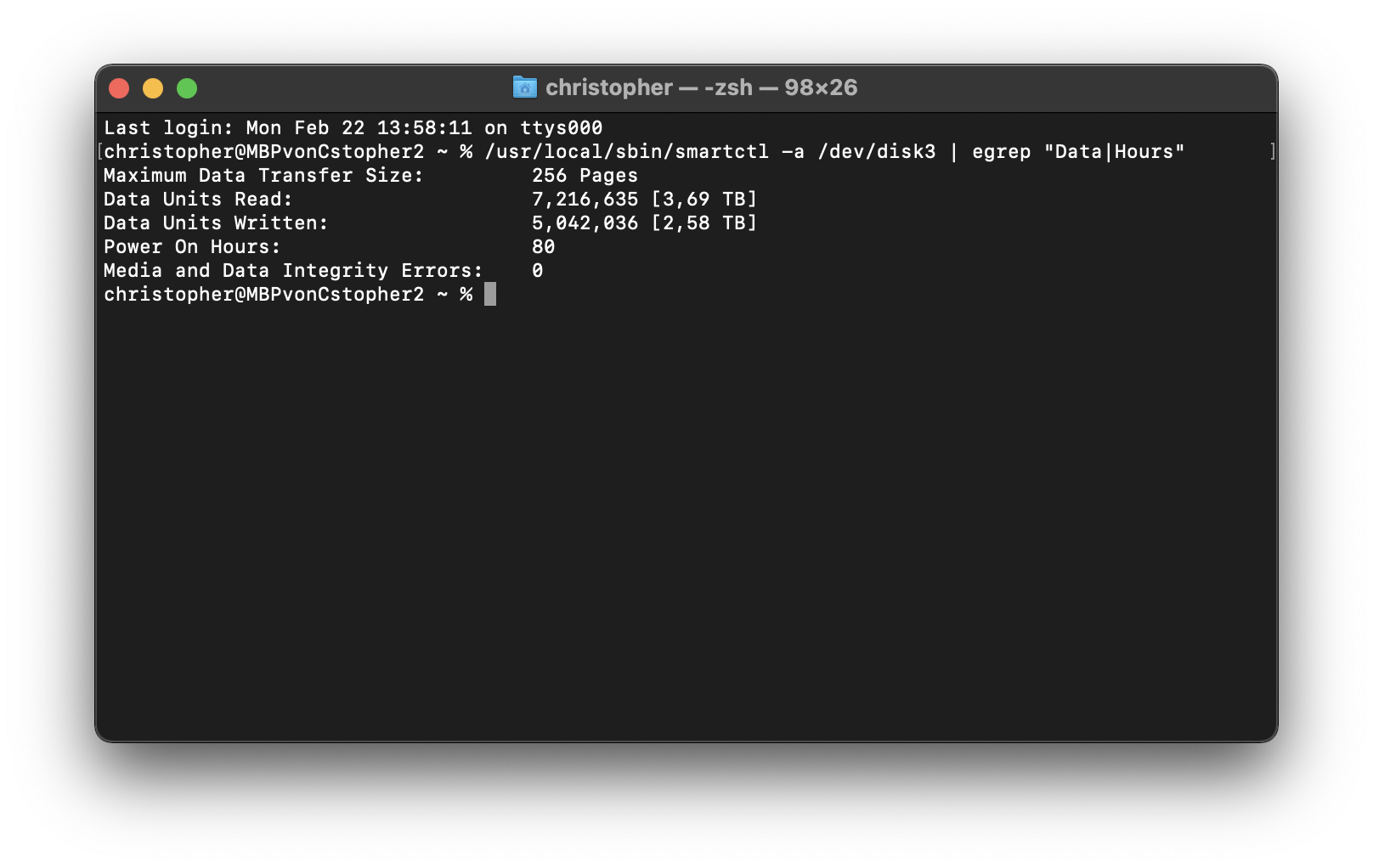This screenshot has height=868, width=1373.
Task: Click the 'Media and Data Integrity Errors:' label
Action: (293, 271)
